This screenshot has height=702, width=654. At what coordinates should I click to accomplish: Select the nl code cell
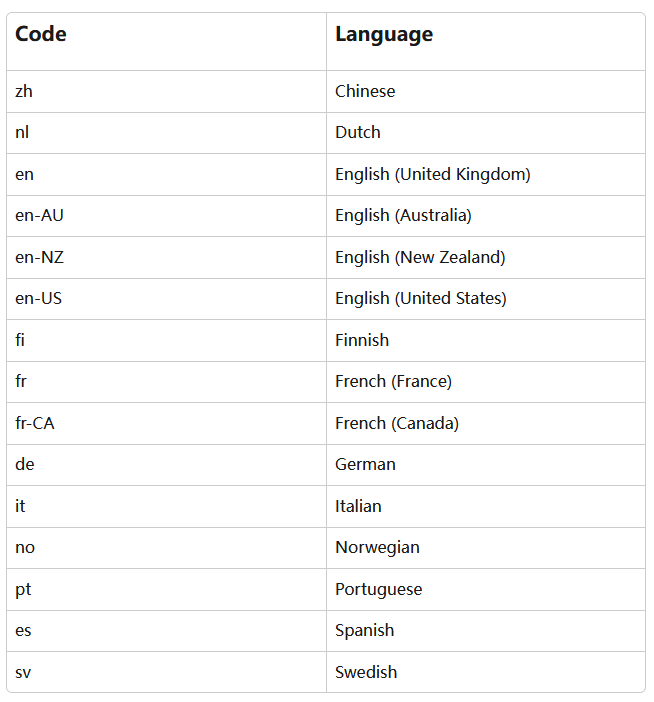pos(23,132)
